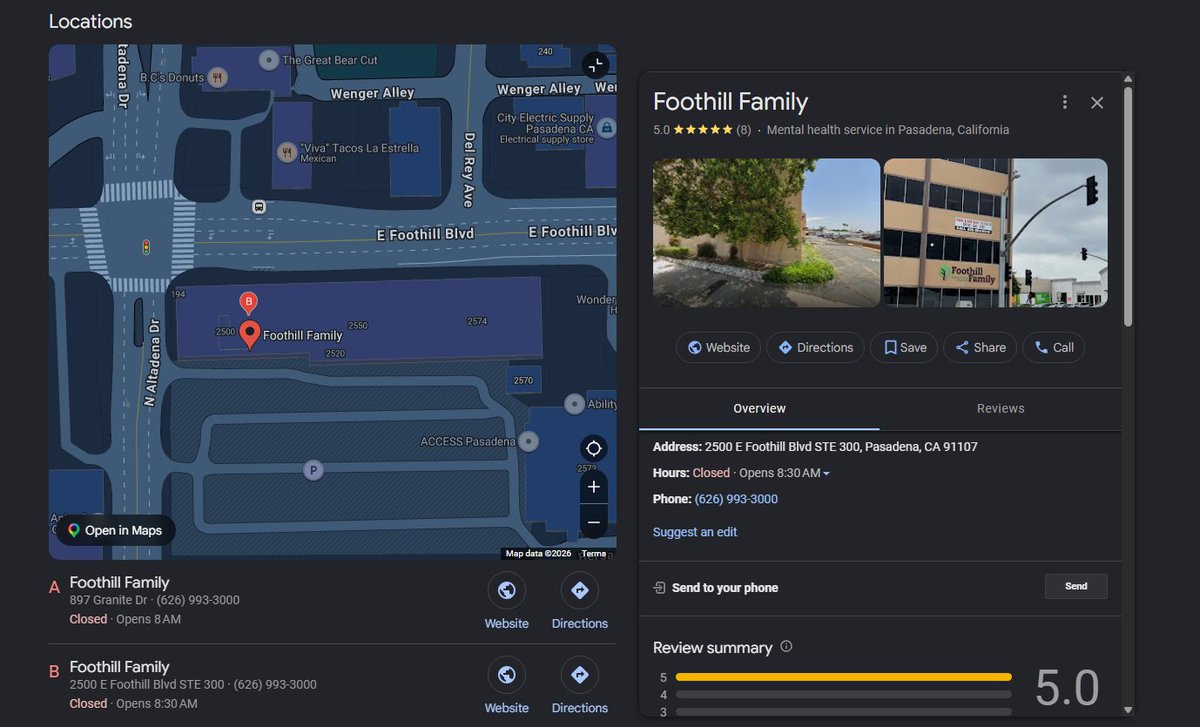Select the Great Bear Cut marker
Image resolution: width=1200 pixels, height=727 pixels.
[x=268, y=60]
